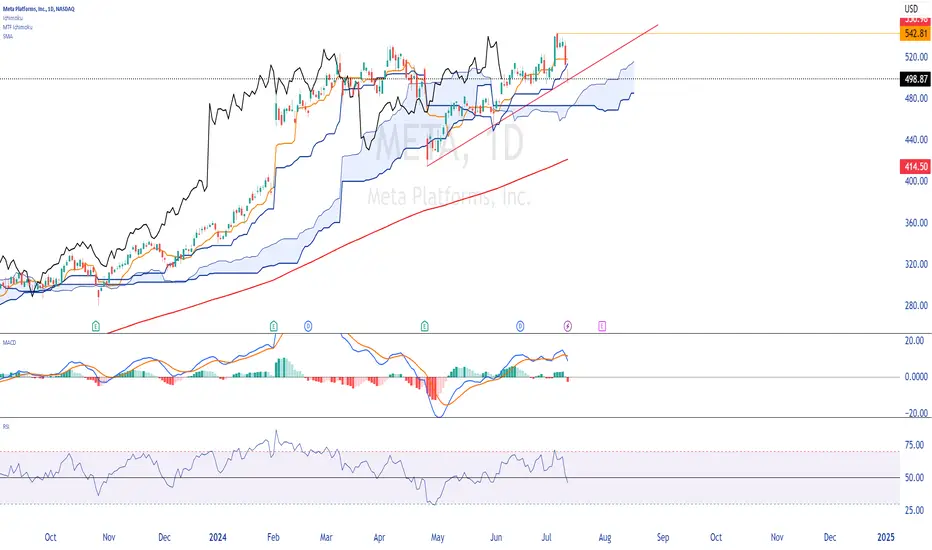
Task: Select the RSI pane label
Action: [6, 426]
